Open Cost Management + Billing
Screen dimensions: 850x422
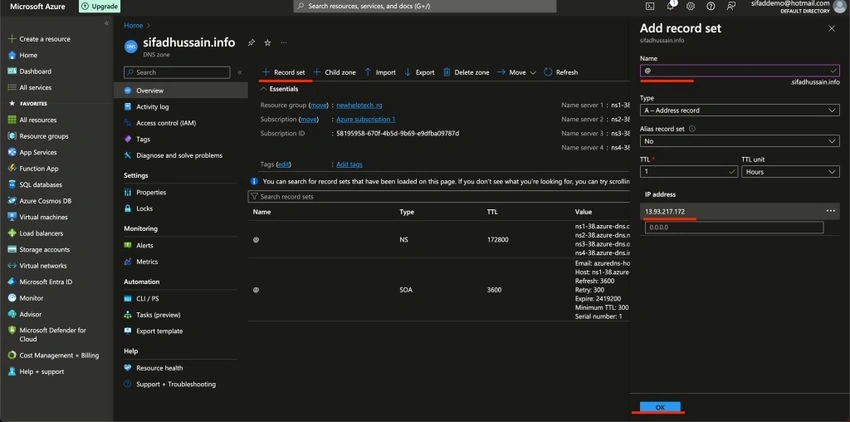[54, 355]
